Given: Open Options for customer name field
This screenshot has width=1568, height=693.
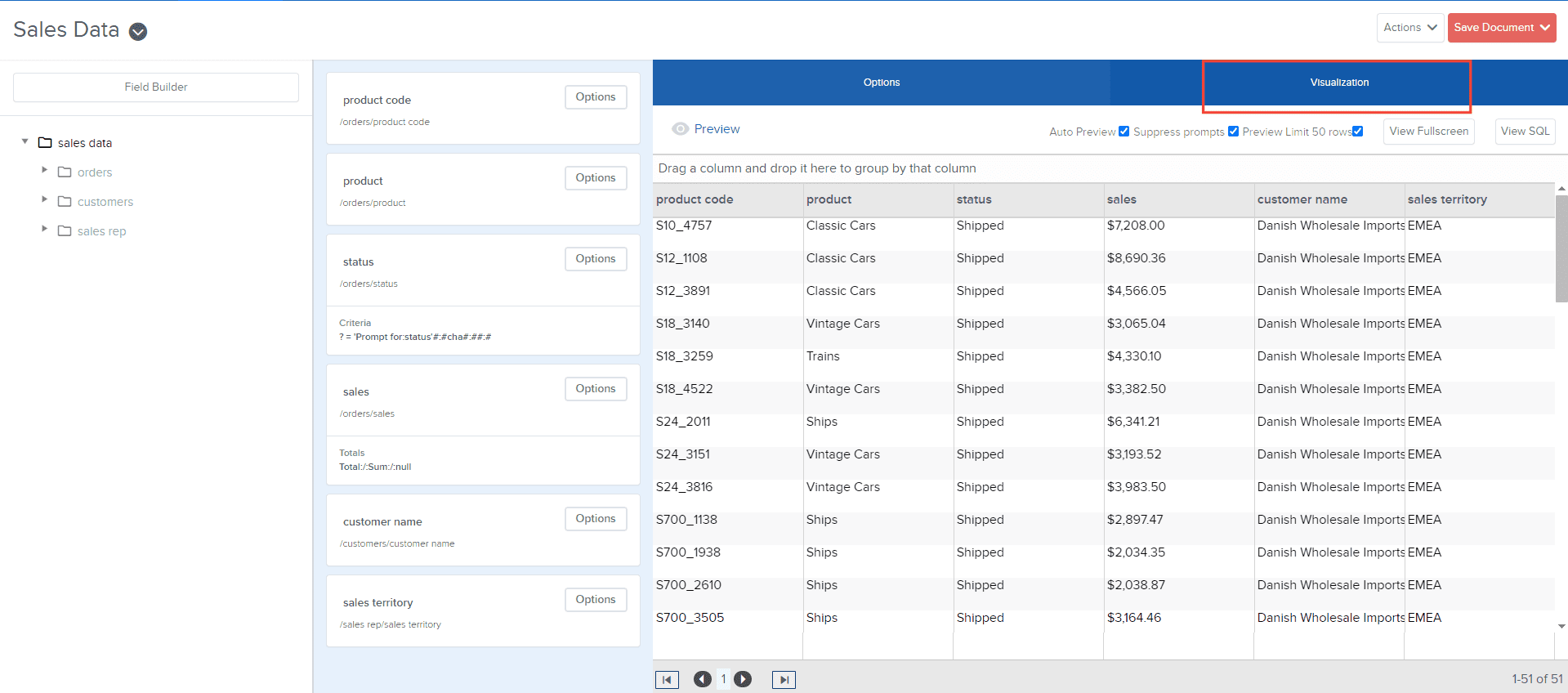Looking at the screenshot, I should coord(596,518).
